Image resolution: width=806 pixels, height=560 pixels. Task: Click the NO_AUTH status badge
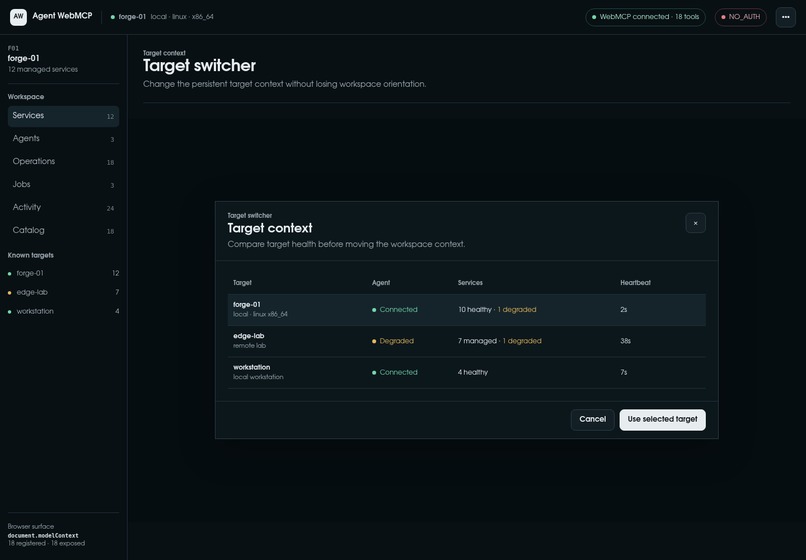point(740,17)
